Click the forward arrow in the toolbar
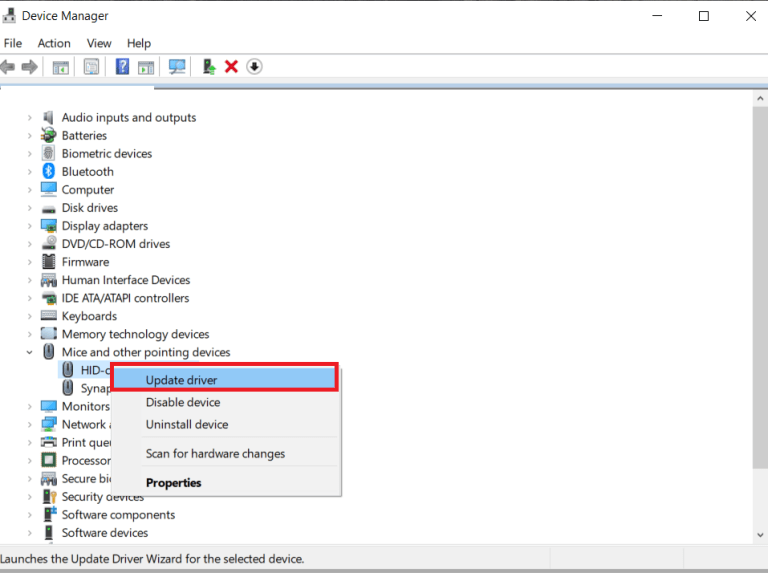The image size is (768, 573). point(29,67)
